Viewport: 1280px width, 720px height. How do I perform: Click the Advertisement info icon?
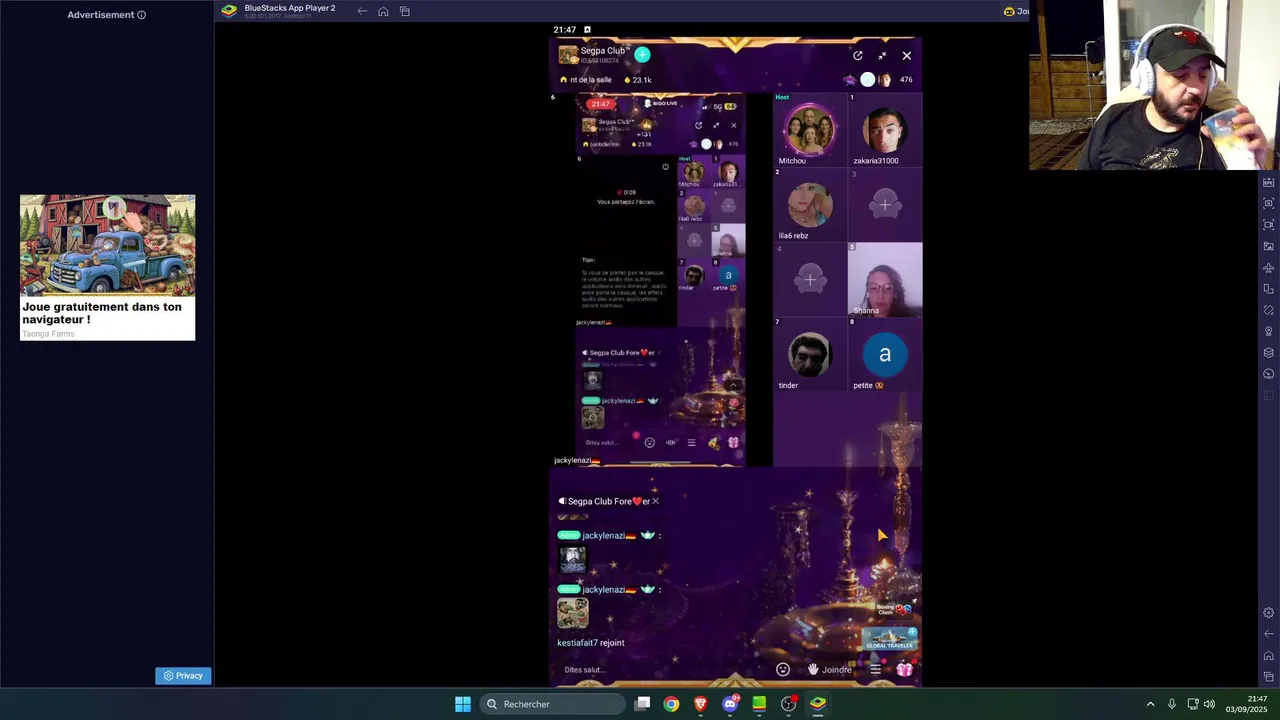[141, 15]
